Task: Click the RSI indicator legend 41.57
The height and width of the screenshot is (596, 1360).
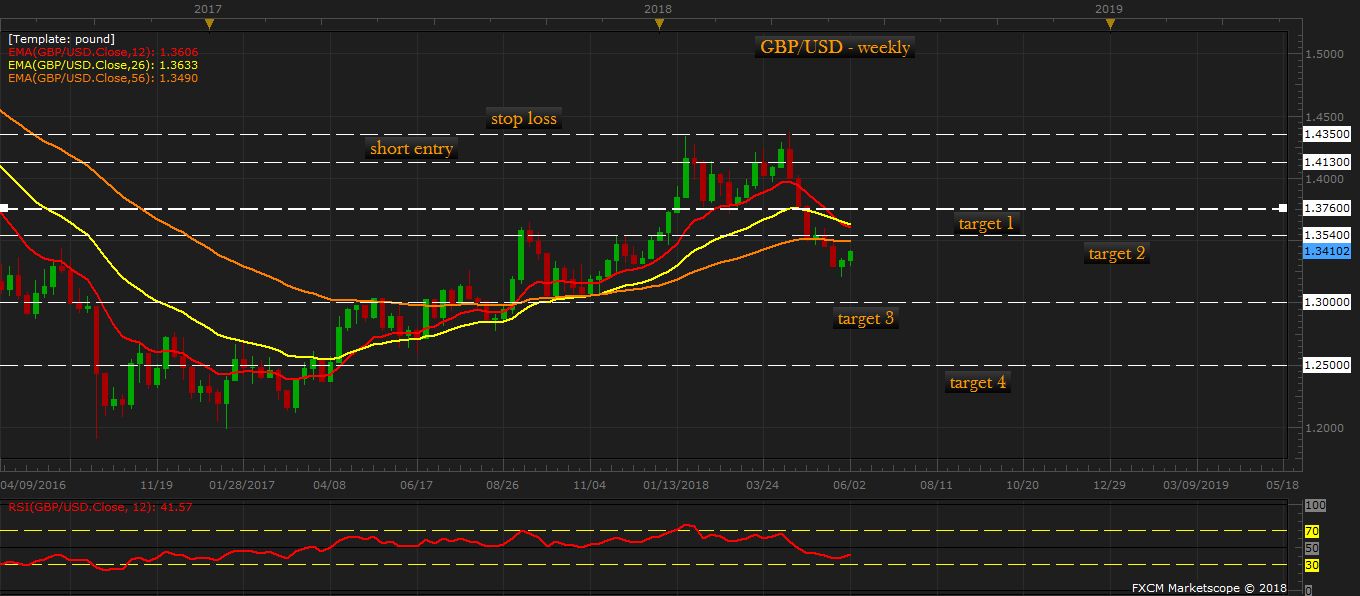Action: (100, 507)
